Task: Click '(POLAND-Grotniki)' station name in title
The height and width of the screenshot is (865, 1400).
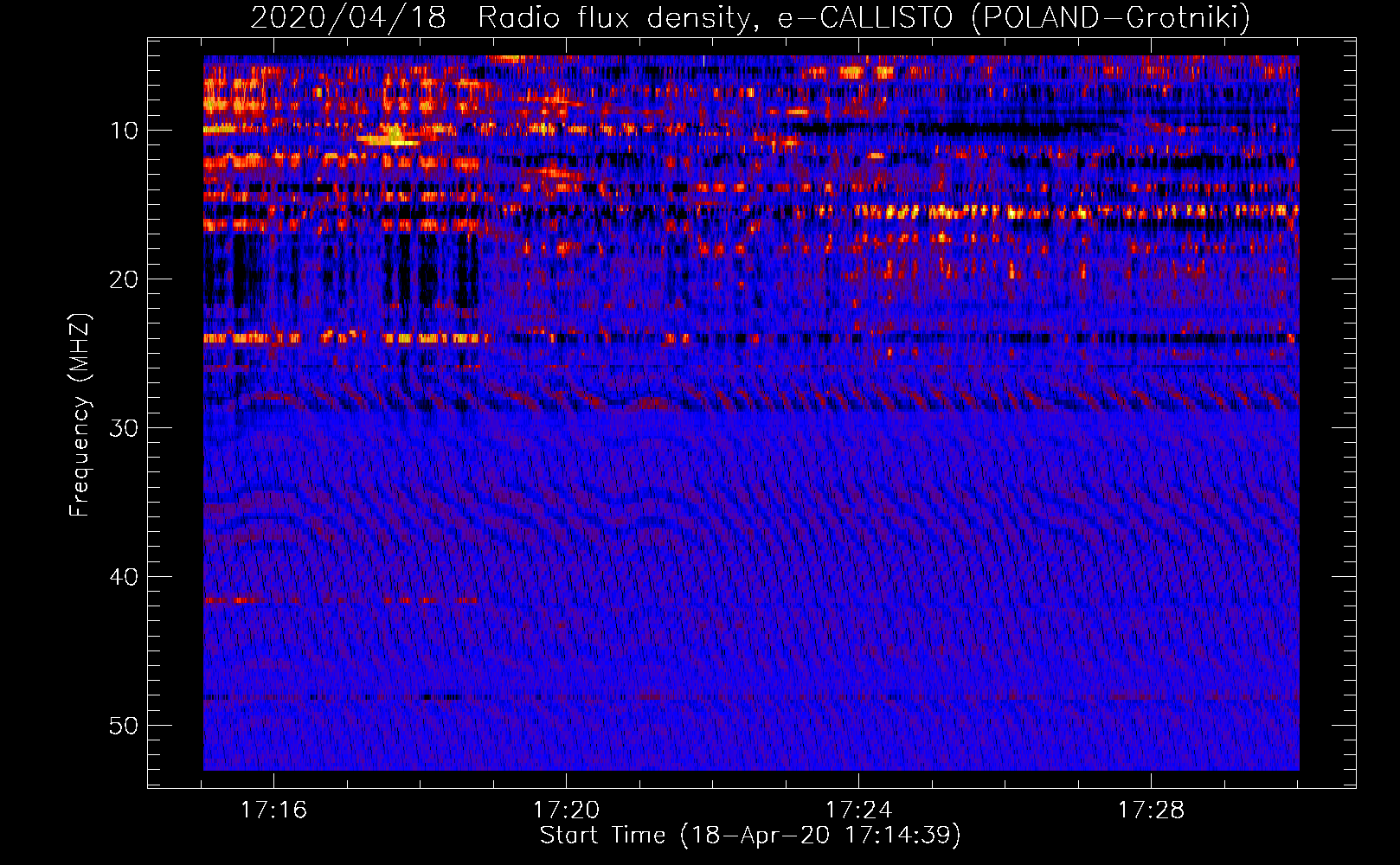Action: pyautogui.click(x=1111, y=17)
